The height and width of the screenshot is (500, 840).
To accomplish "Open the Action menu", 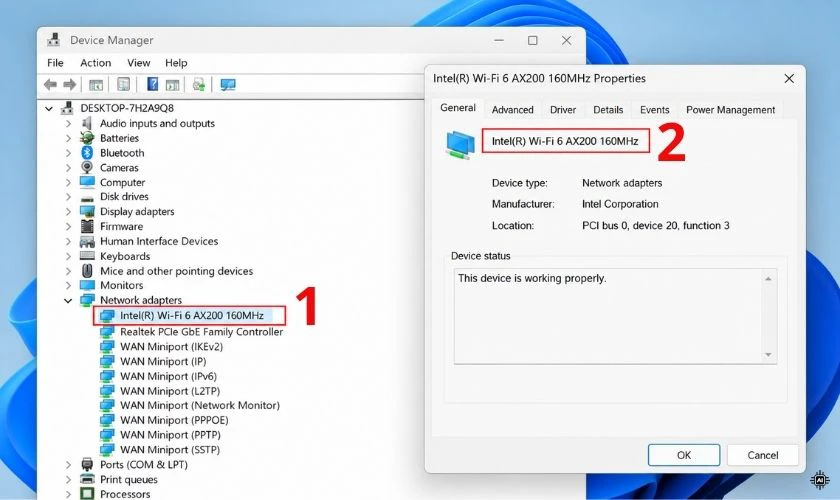I will (96, 63).
